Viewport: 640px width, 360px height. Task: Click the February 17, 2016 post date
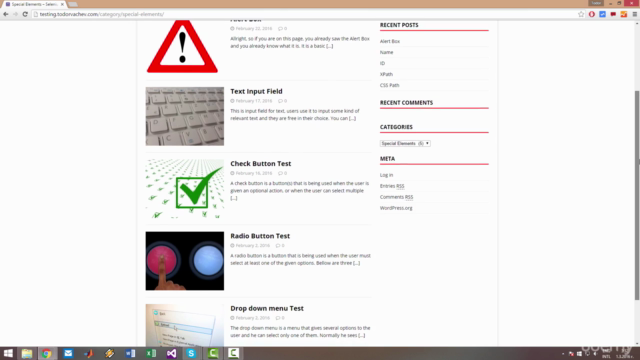[x=253, y=101]
